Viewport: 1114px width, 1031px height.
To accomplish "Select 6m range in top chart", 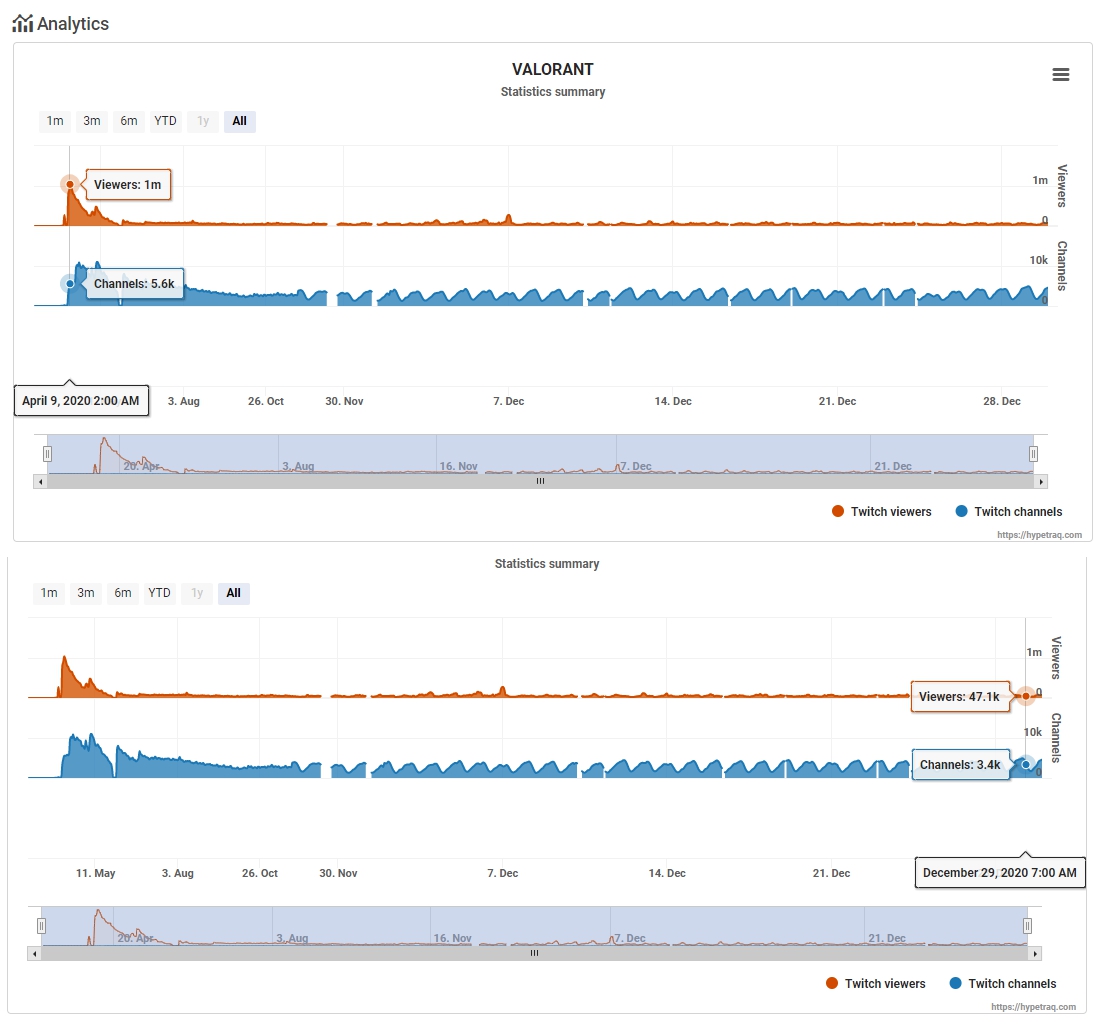I will pyautogui.click(x=129, y=121).
